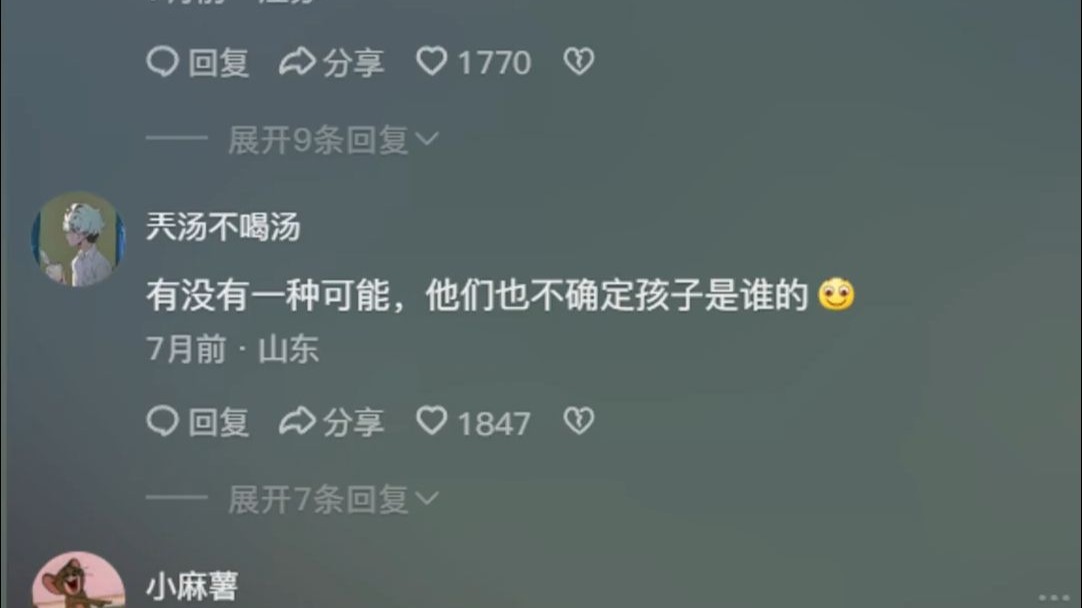Viewport: 1082px width, 608px height.
Task: Like the comment with 1847 likes
Action: tap(432, 420)
